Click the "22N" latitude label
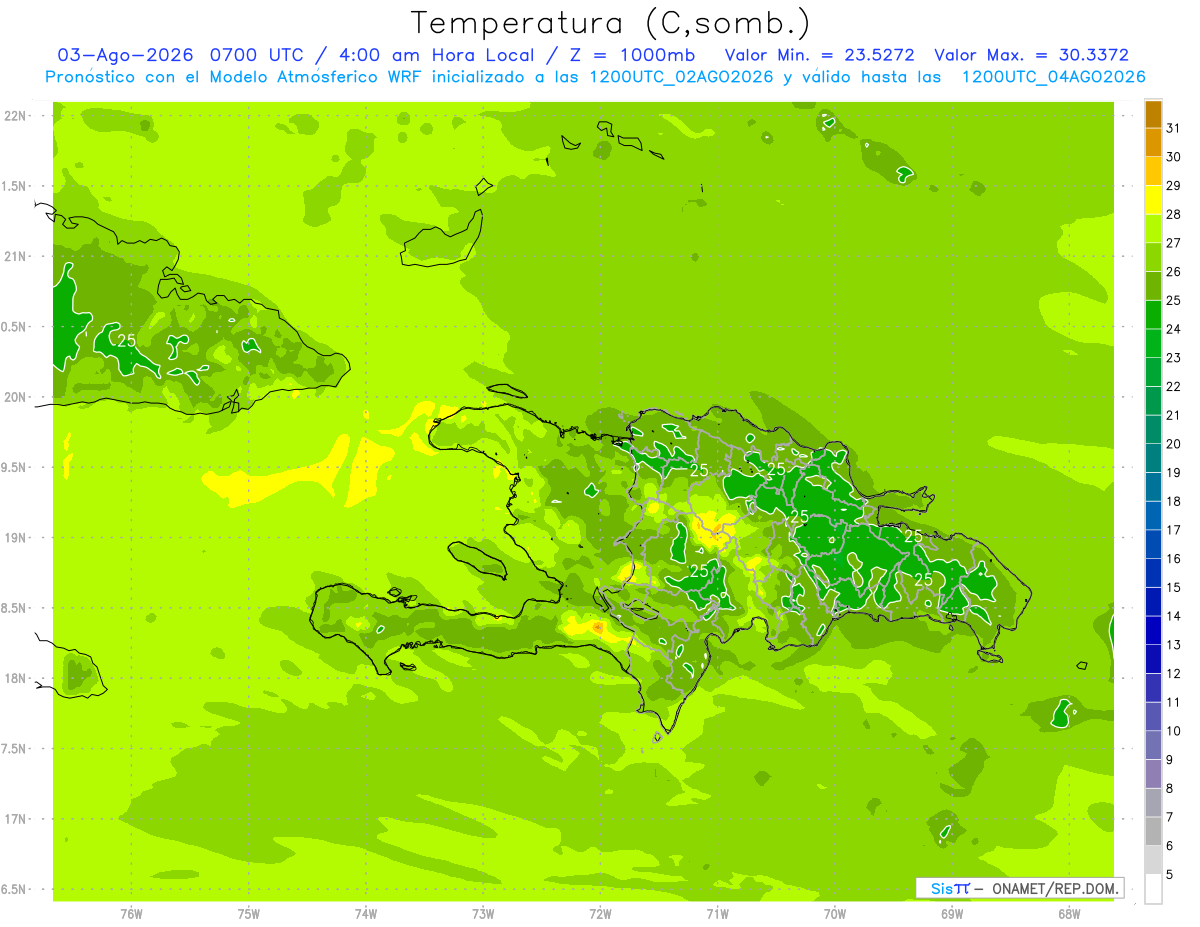 click(17, 116)
